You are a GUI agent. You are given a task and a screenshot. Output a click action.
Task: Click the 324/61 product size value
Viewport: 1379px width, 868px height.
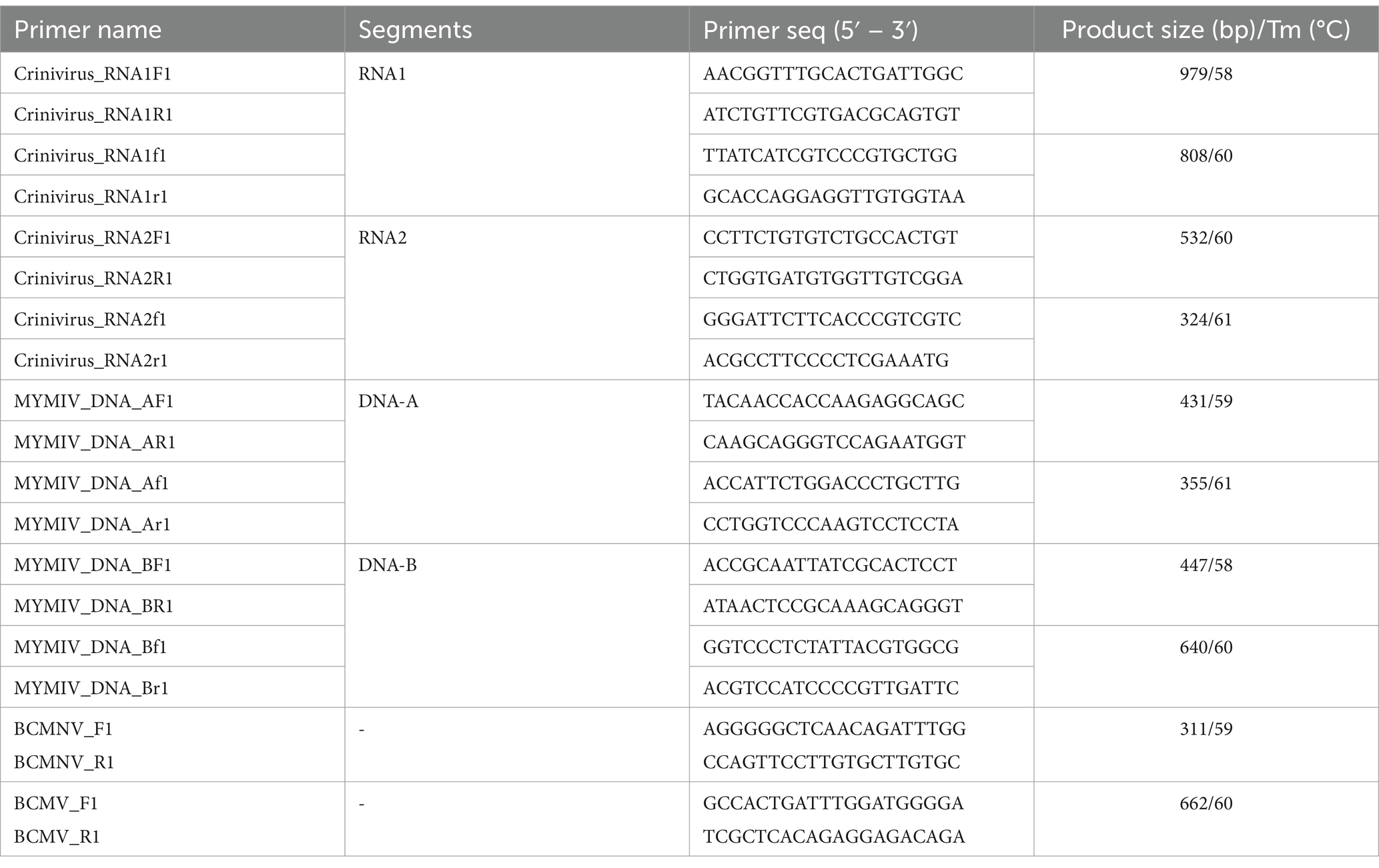[1206, 319]
